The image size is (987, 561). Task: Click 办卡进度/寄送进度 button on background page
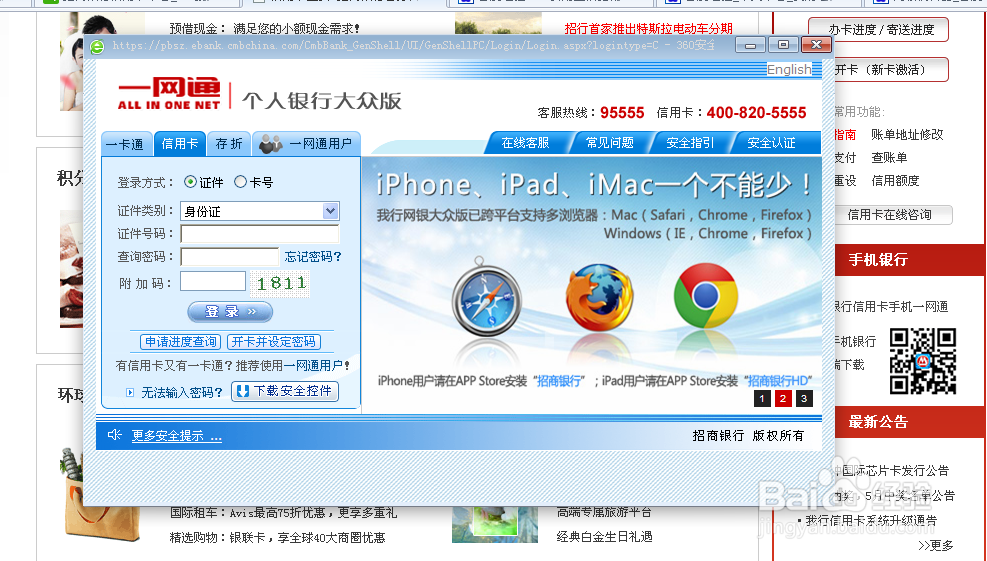[878, 30]
